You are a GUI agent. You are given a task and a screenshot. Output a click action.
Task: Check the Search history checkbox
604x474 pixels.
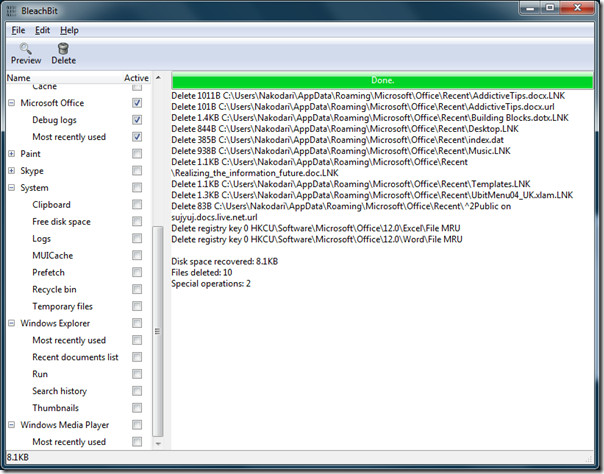point(137,391)
